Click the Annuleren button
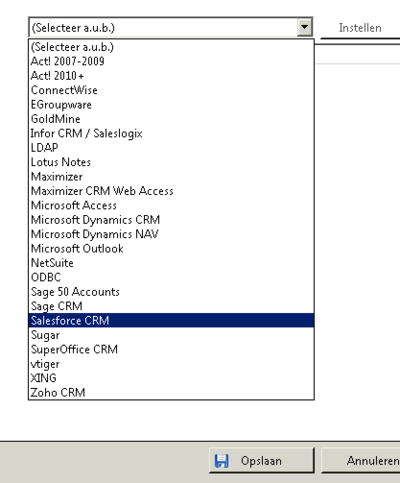The width and height of the screenshot is (400, 483). 361,461
